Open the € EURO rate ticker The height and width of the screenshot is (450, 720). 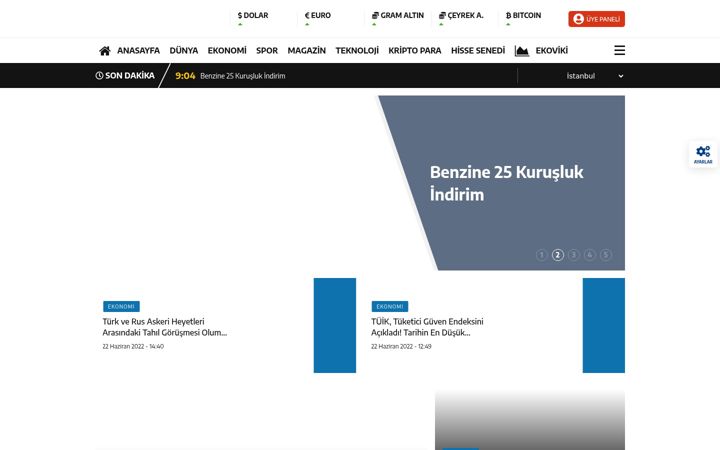pos(318,18)
